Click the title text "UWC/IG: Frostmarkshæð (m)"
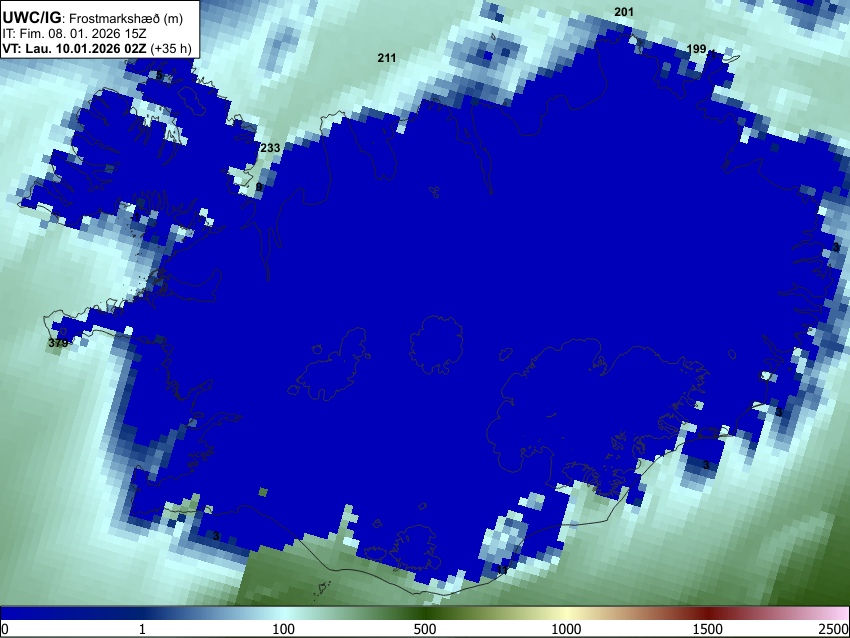Viewport: 850px width, 638px height. [93, 18]
